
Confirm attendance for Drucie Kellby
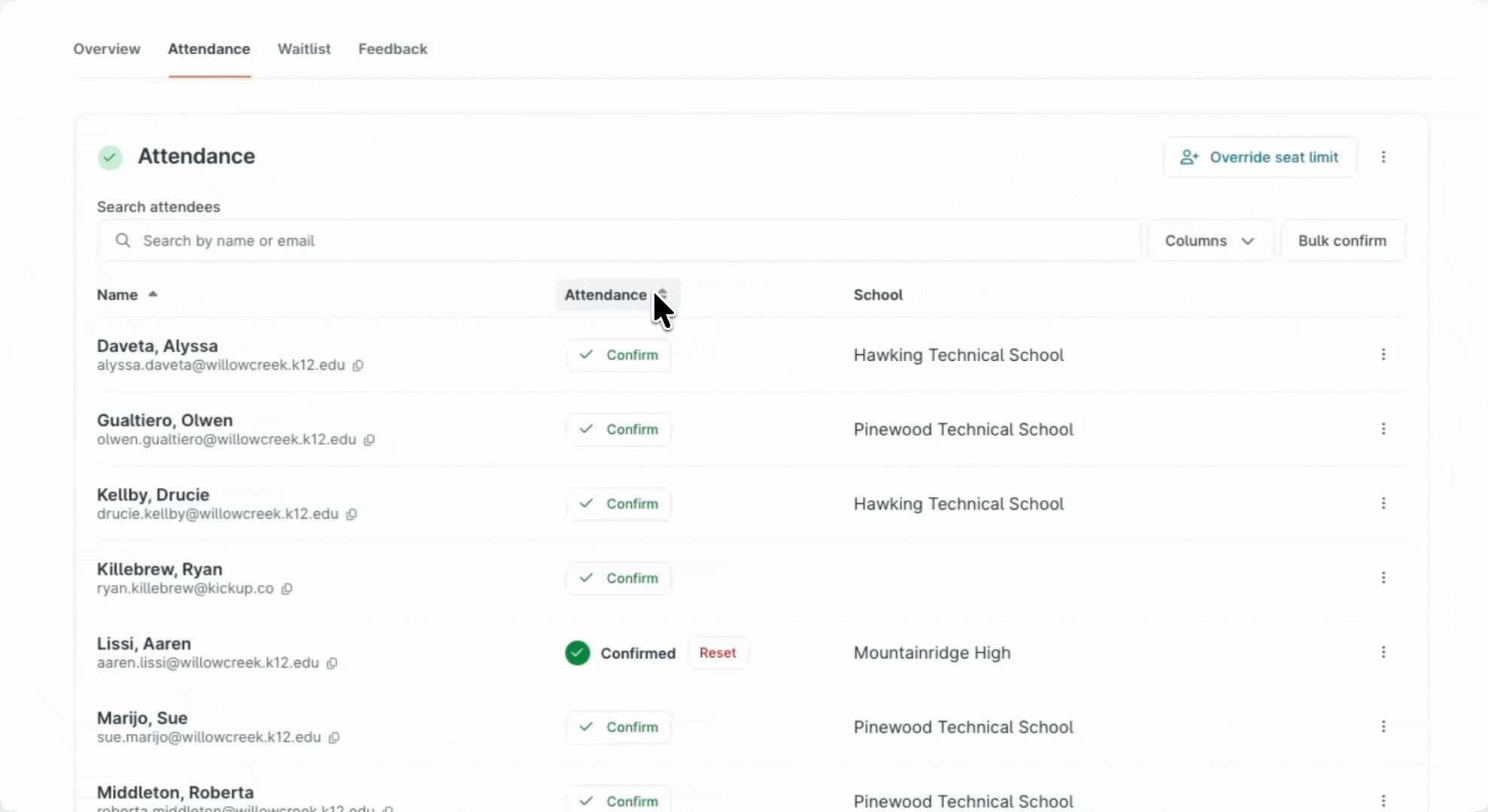(x=618, y=504)
